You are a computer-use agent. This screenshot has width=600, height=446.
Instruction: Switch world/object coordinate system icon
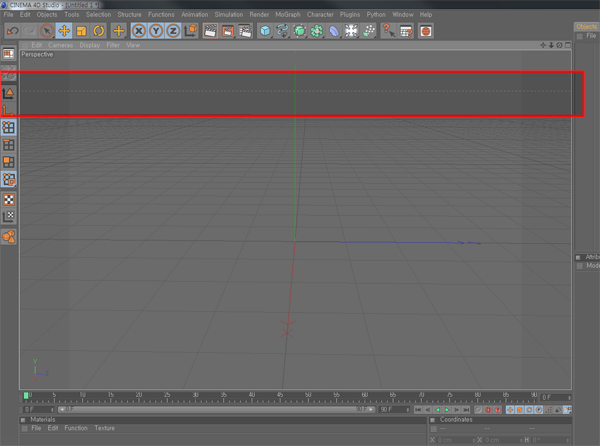191,31
